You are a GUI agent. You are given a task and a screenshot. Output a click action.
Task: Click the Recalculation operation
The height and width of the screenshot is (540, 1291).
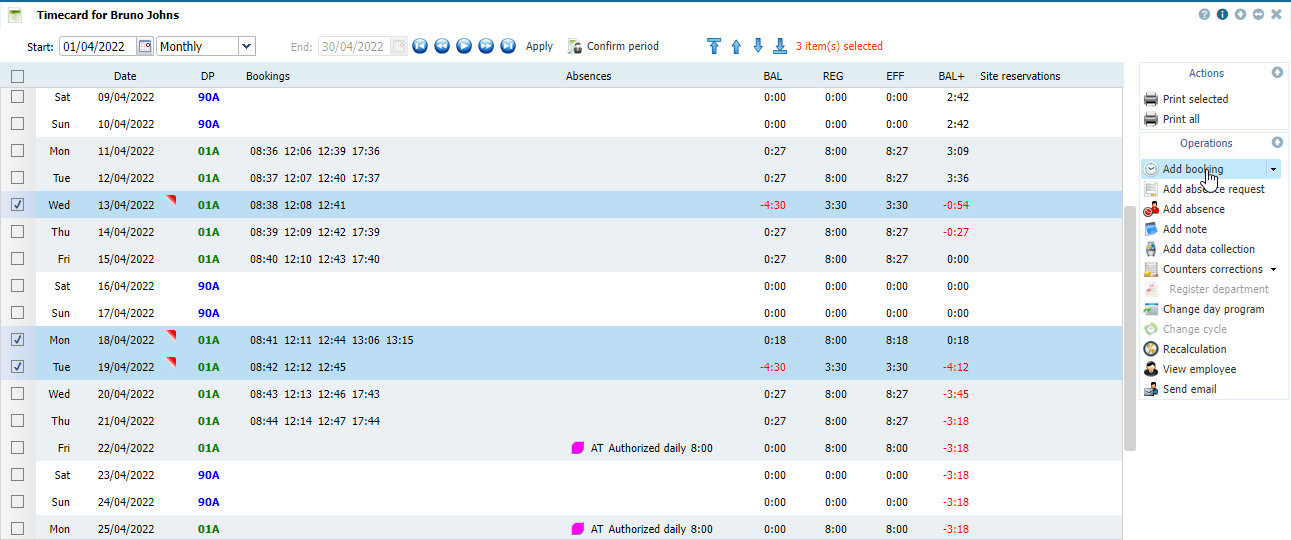(x=1194, y=349)
